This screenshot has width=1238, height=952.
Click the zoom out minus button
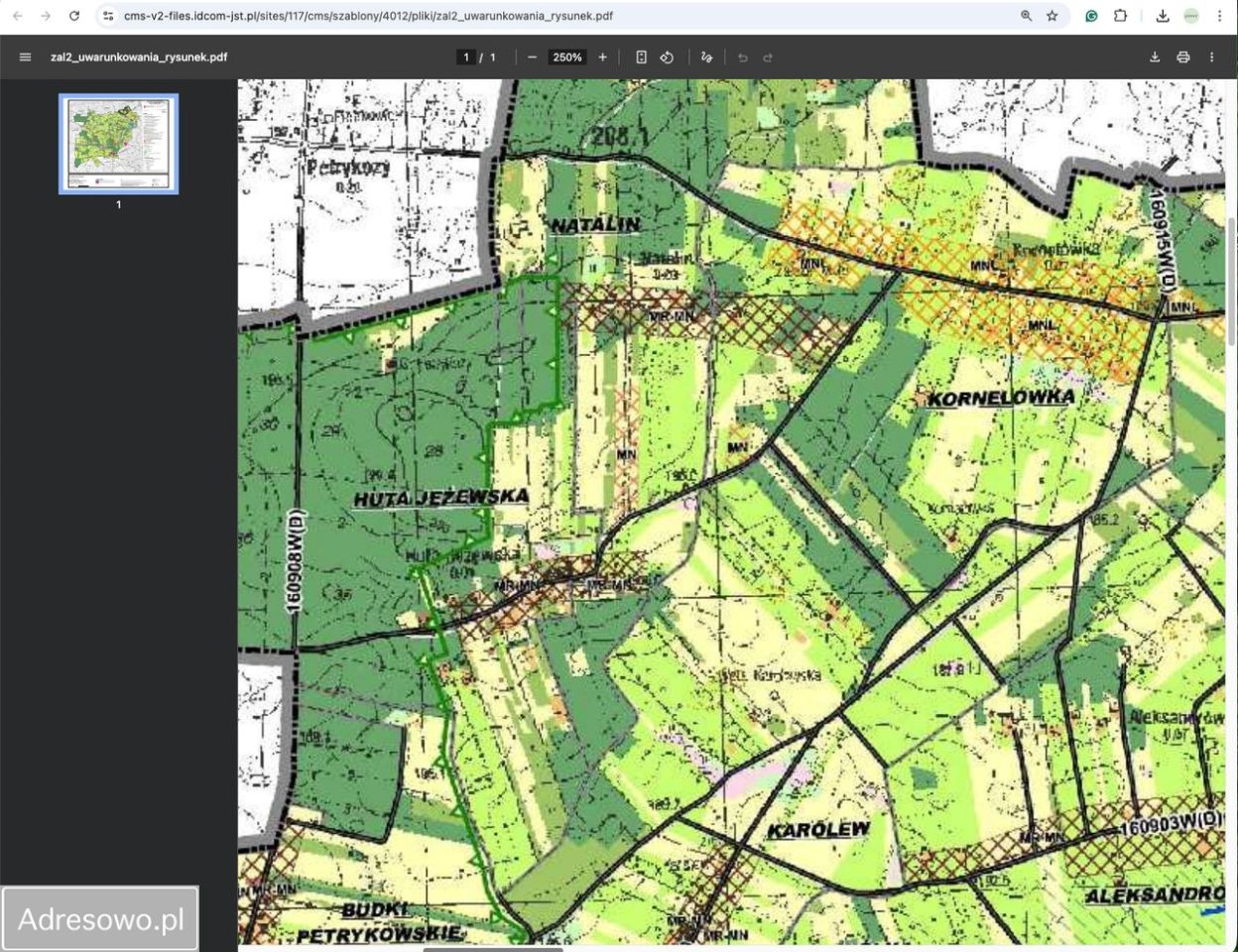[x=533, y=58]
